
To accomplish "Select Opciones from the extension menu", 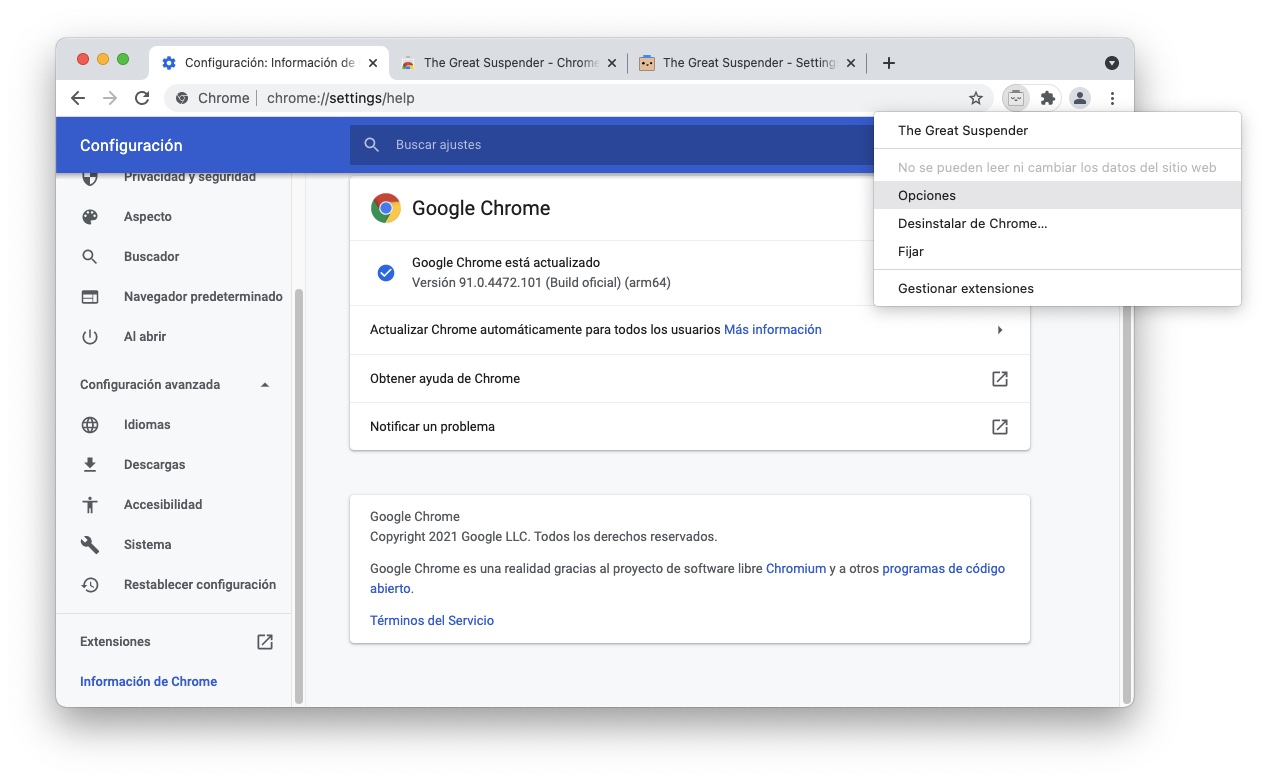I will point(927,196).
